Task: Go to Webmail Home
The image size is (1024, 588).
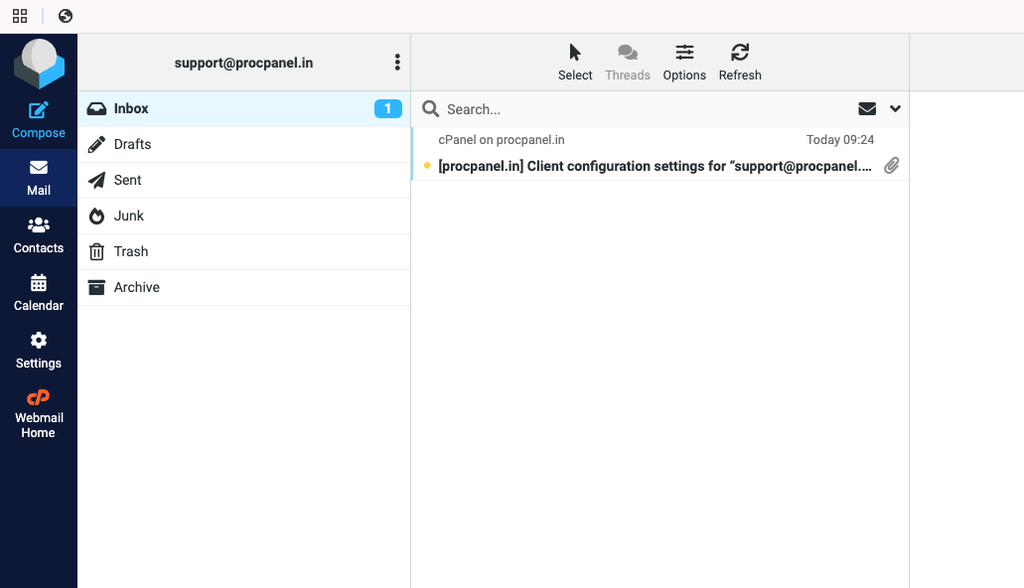Action: 39,414
